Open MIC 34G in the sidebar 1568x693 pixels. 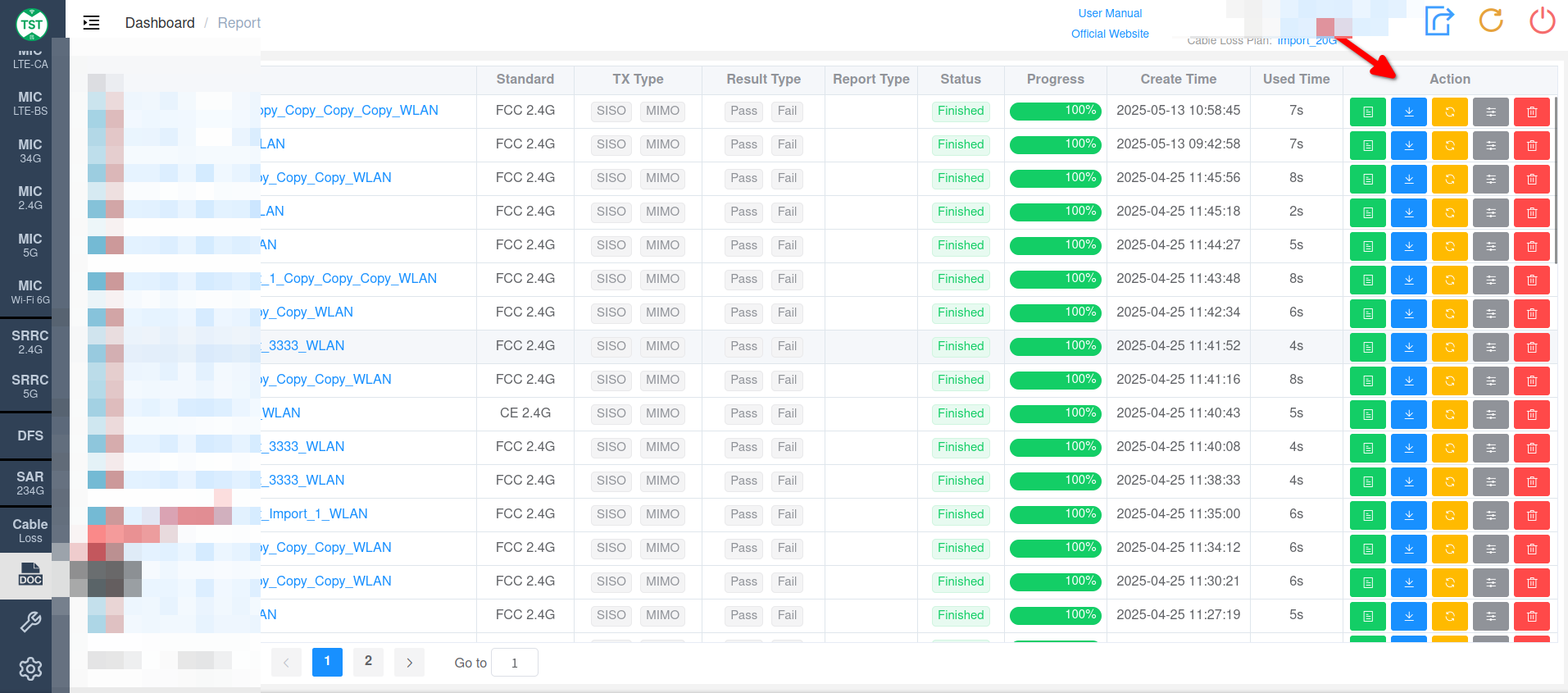[30, 150]
